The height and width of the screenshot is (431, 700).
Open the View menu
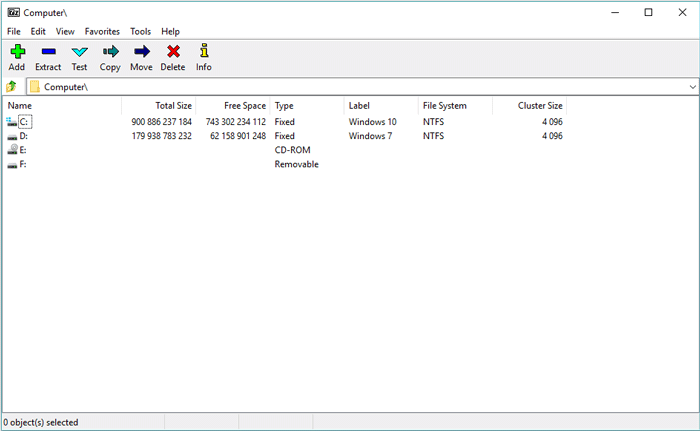65,31
